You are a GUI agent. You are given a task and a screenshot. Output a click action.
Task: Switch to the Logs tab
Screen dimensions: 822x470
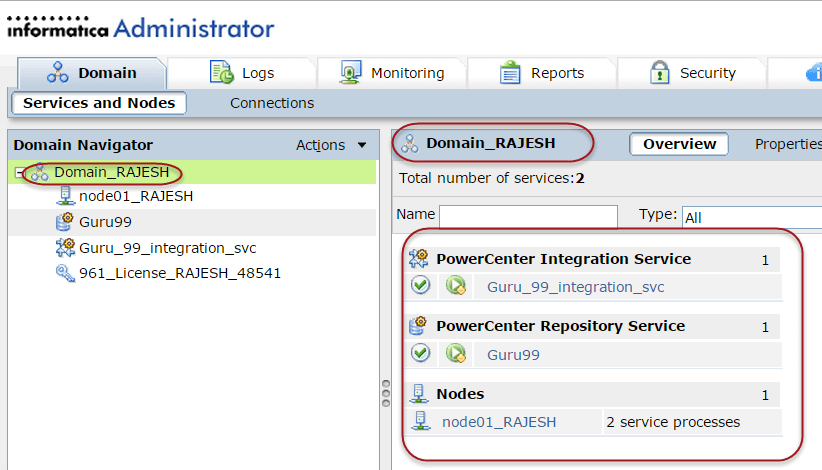[241, 73]
